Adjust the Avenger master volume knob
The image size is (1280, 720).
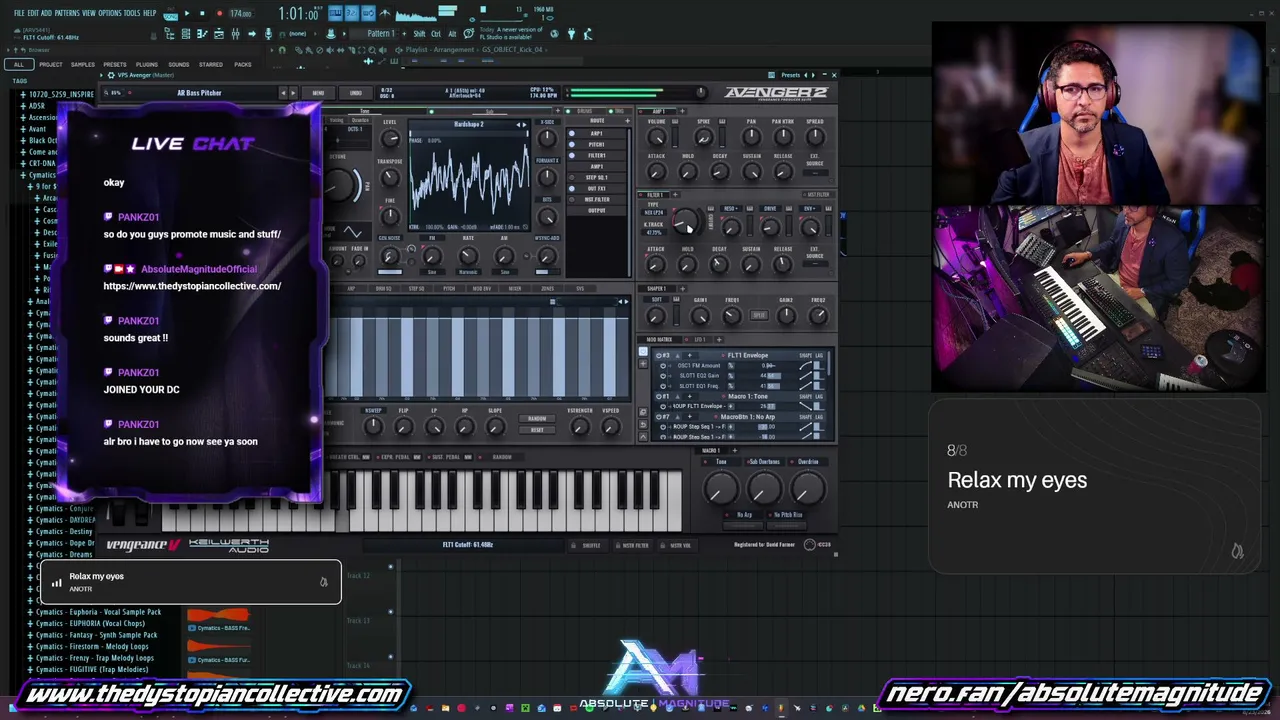(700, 93)
